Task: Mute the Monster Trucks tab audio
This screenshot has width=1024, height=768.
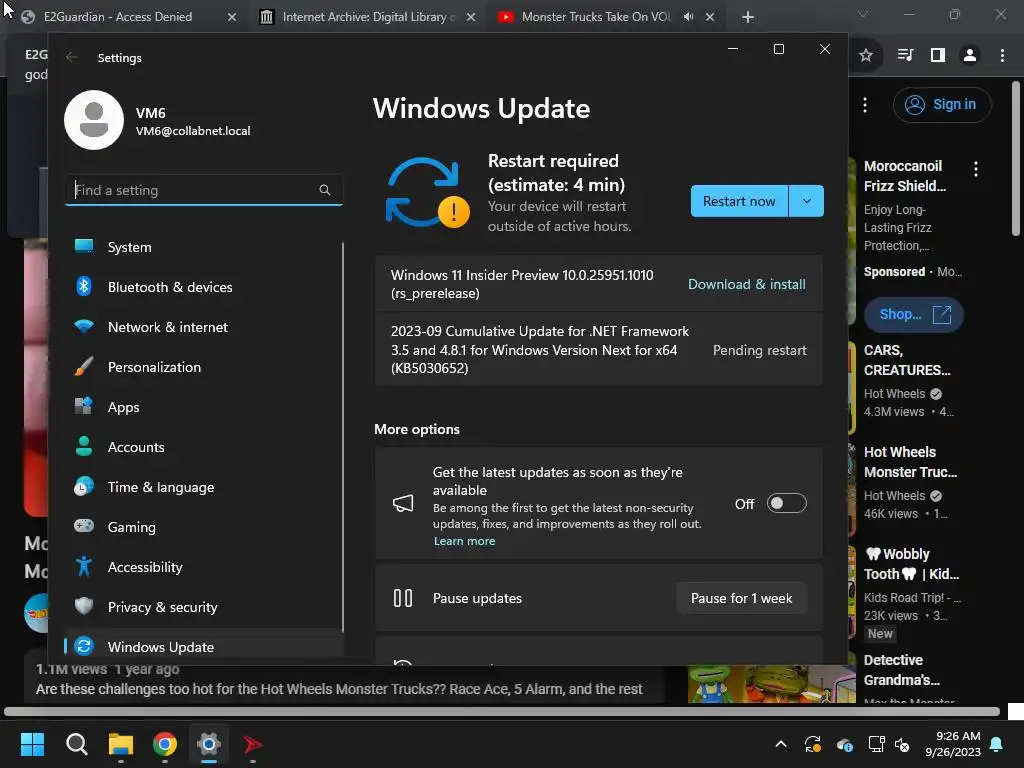Action: click(x=688, y=17)
